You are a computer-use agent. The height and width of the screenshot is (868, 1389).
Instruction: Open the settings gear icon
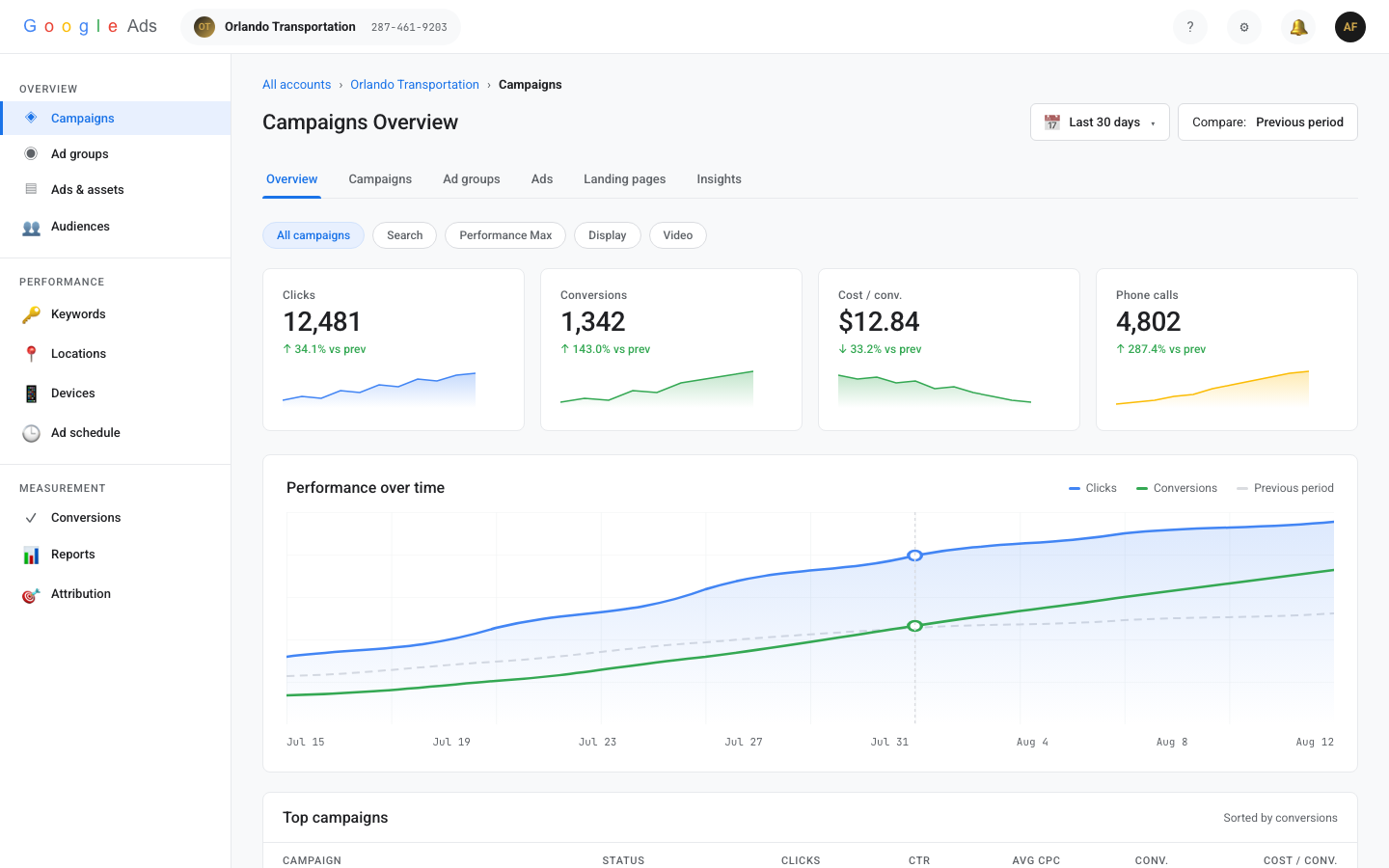click(1244, 27)
